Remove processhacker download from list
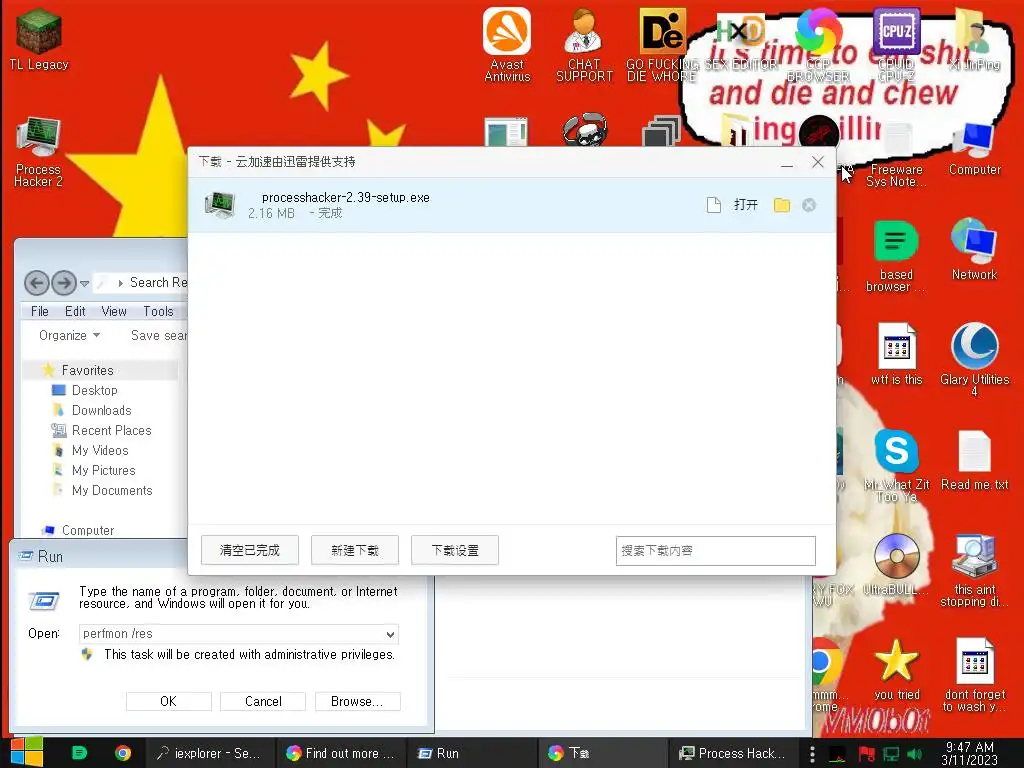 (x=809, y=205)
